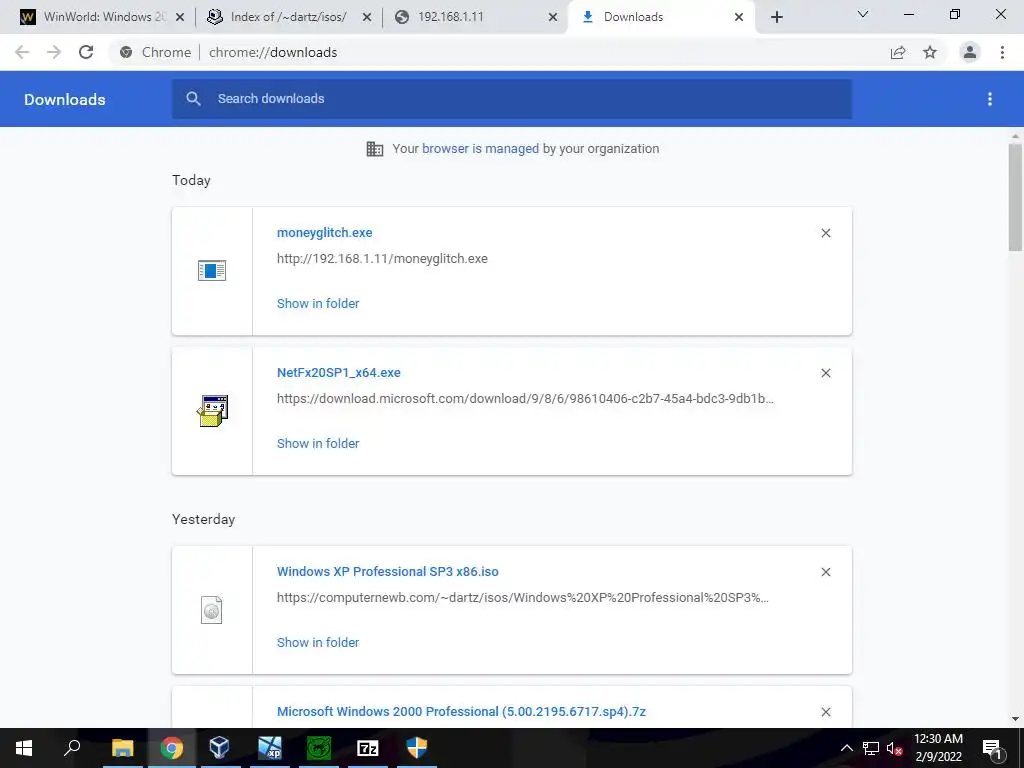Show moneyglitch.exe in folder

[318, 303]
